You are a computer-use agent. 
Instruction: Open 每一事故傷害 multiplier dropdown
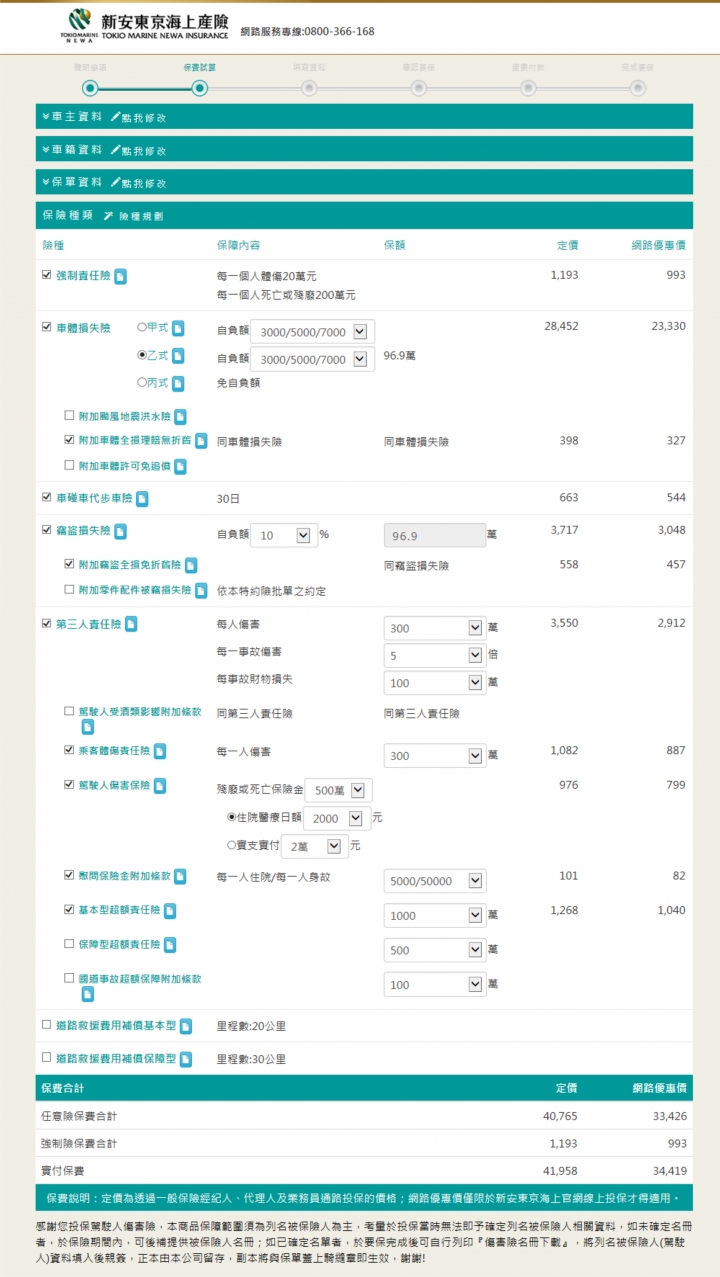click(435, 656)
